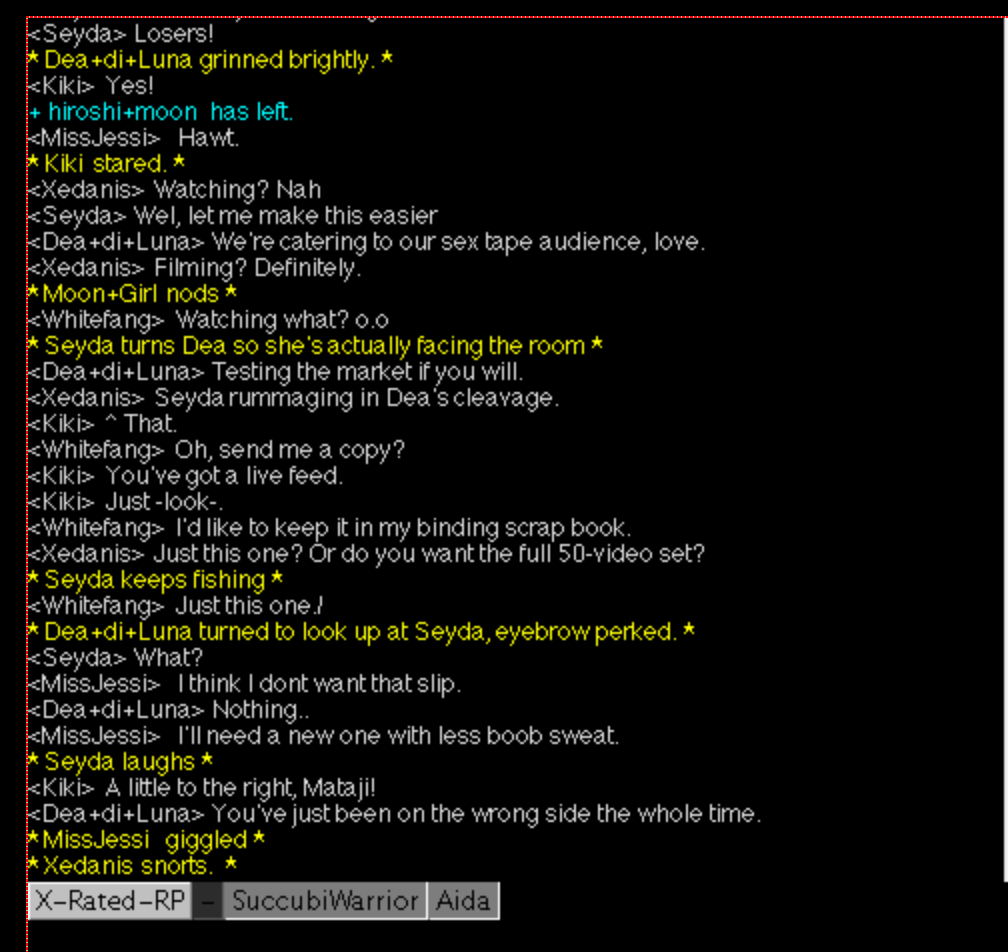1008x952 pixels.
Task: Click the chat scrollbar on the right edge
Action: coord(1005,450)
